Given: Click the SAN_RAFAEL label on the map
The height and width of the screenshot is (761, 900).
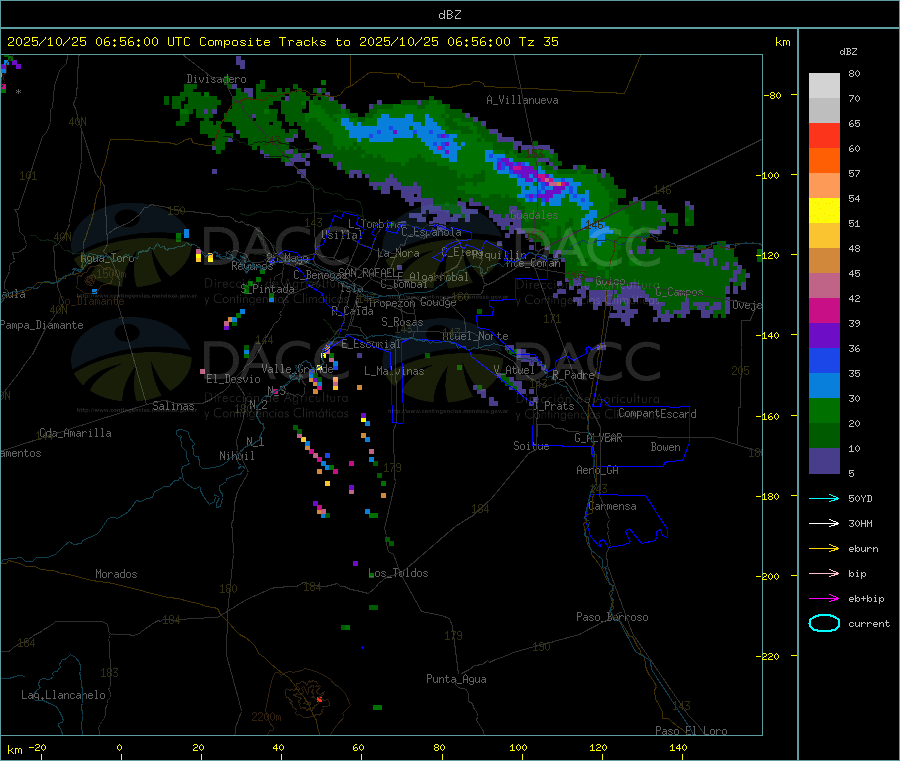Looking at the screenshot, I should [370, 273].
